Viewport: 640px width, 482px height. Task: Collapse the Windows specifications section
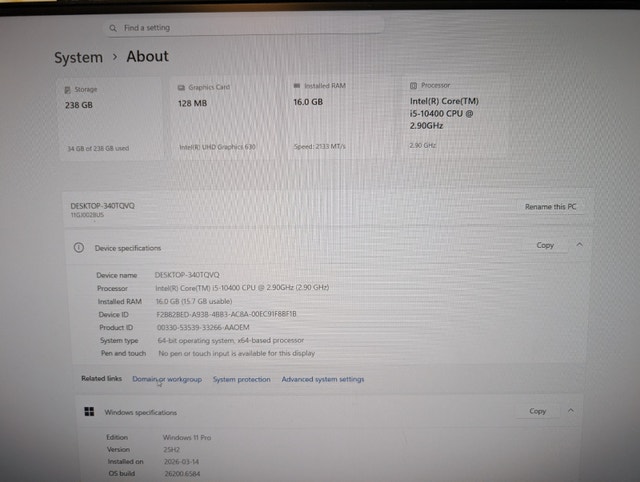[571, 410]
